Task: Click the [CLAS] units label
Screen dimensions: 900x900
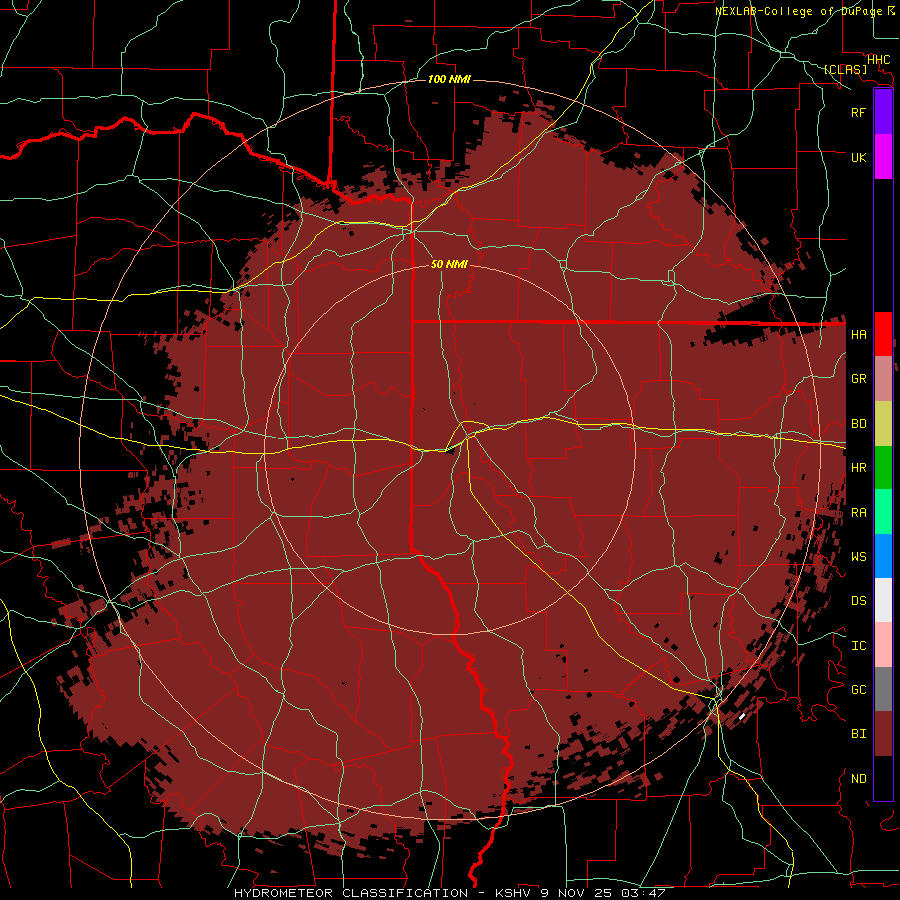Action: coord(845,69)
